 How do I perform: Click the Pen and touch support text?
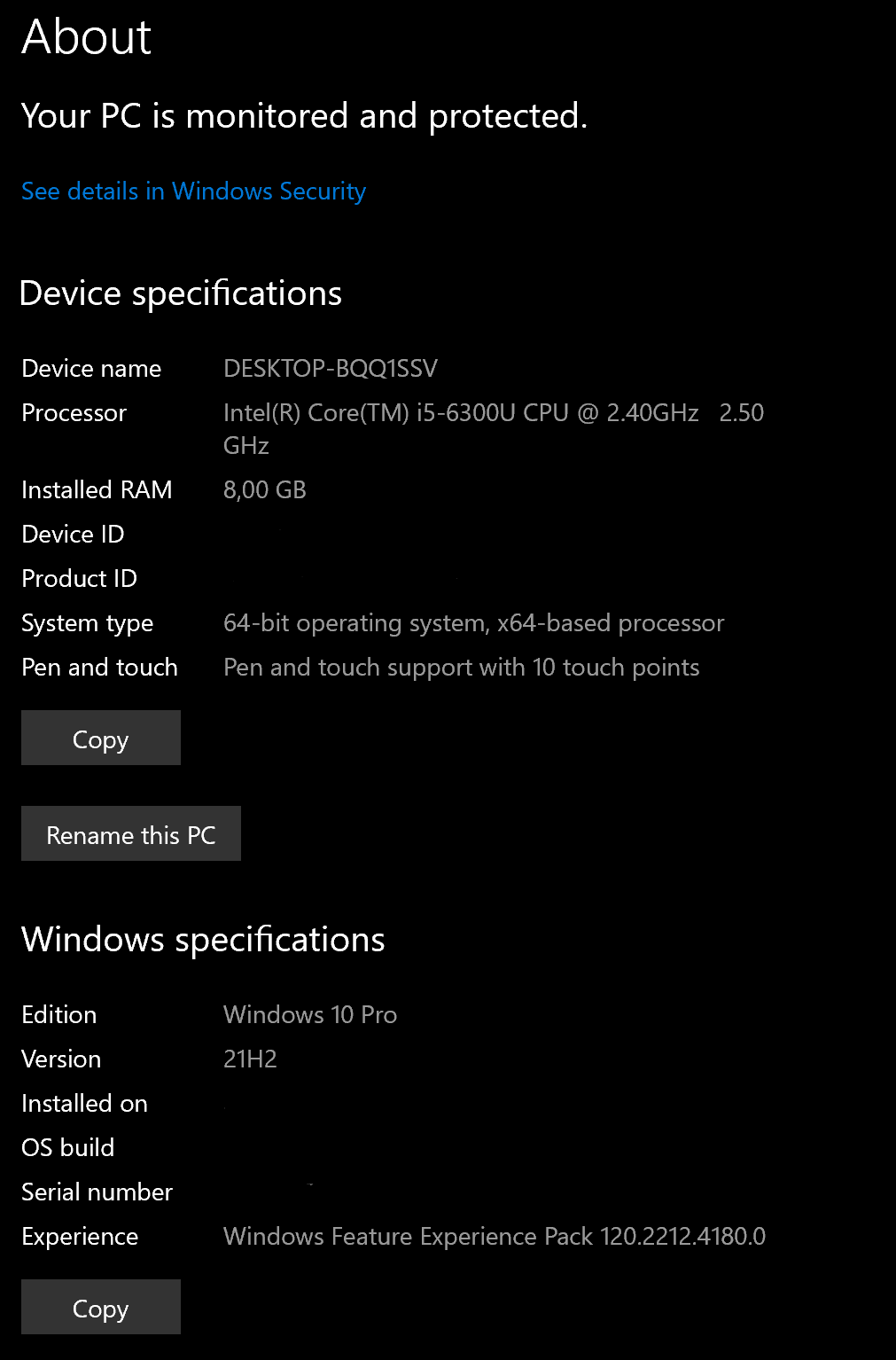coord(461,667)
